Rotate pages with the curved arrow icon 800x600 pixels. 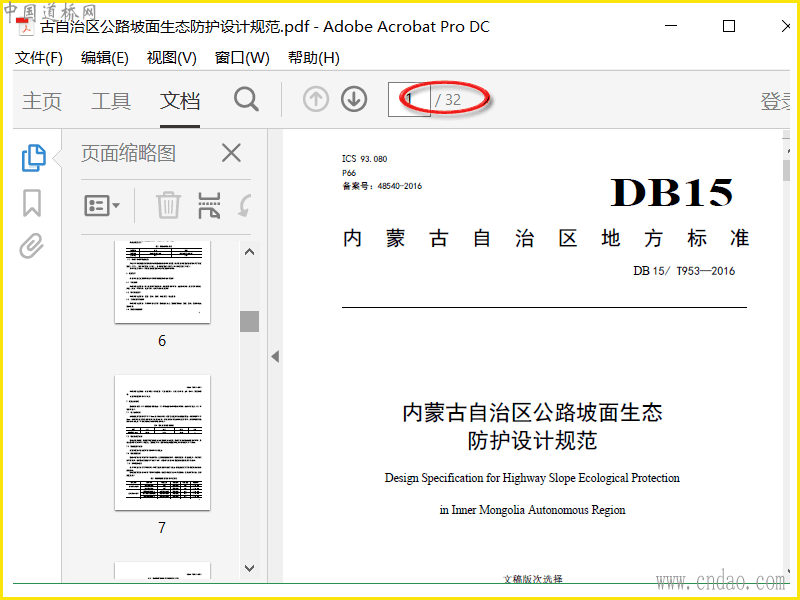pyautogui.click(x=245, y=206)
